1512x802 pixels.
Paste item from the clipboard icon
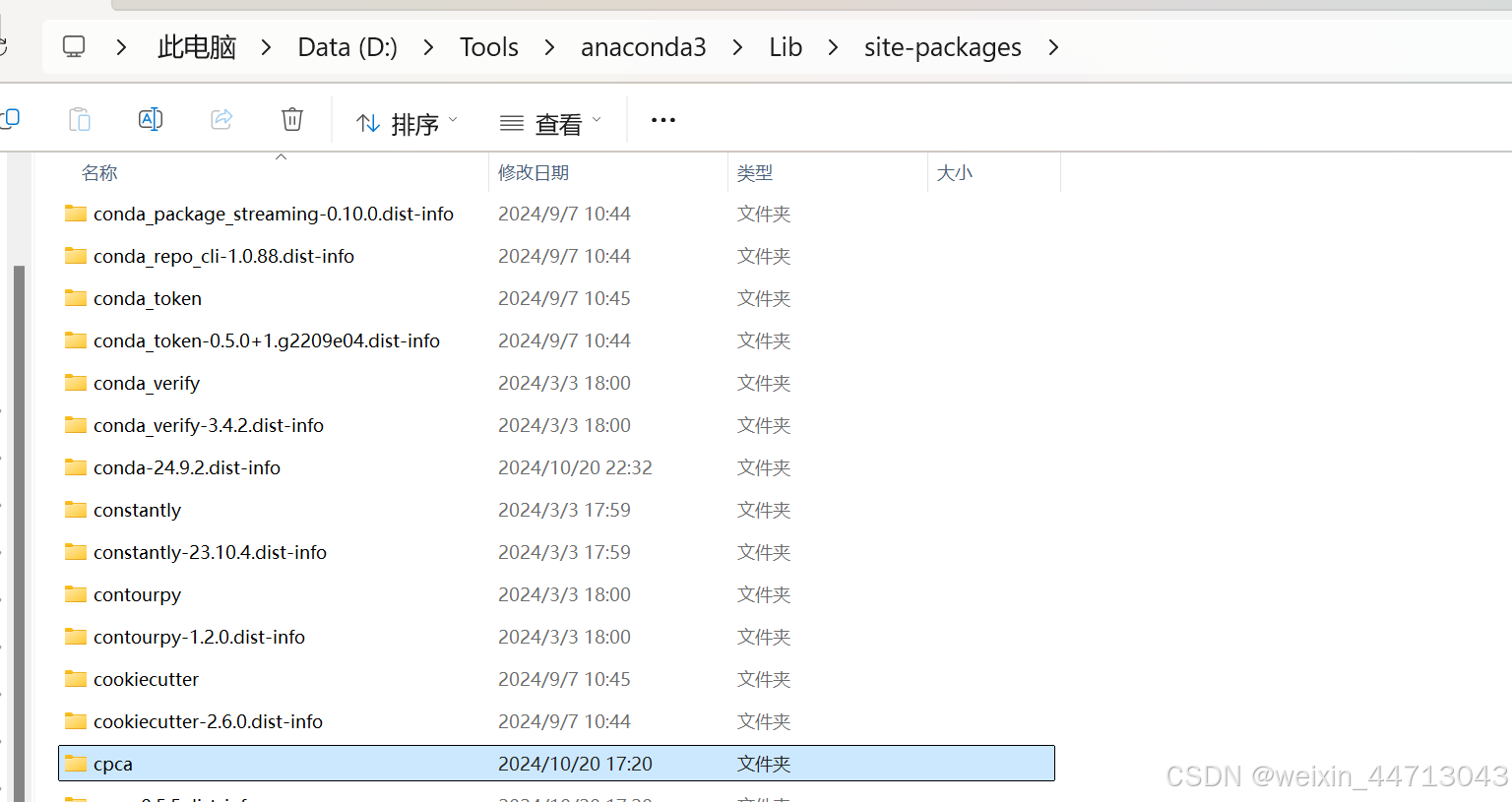[x=79, y=119]
